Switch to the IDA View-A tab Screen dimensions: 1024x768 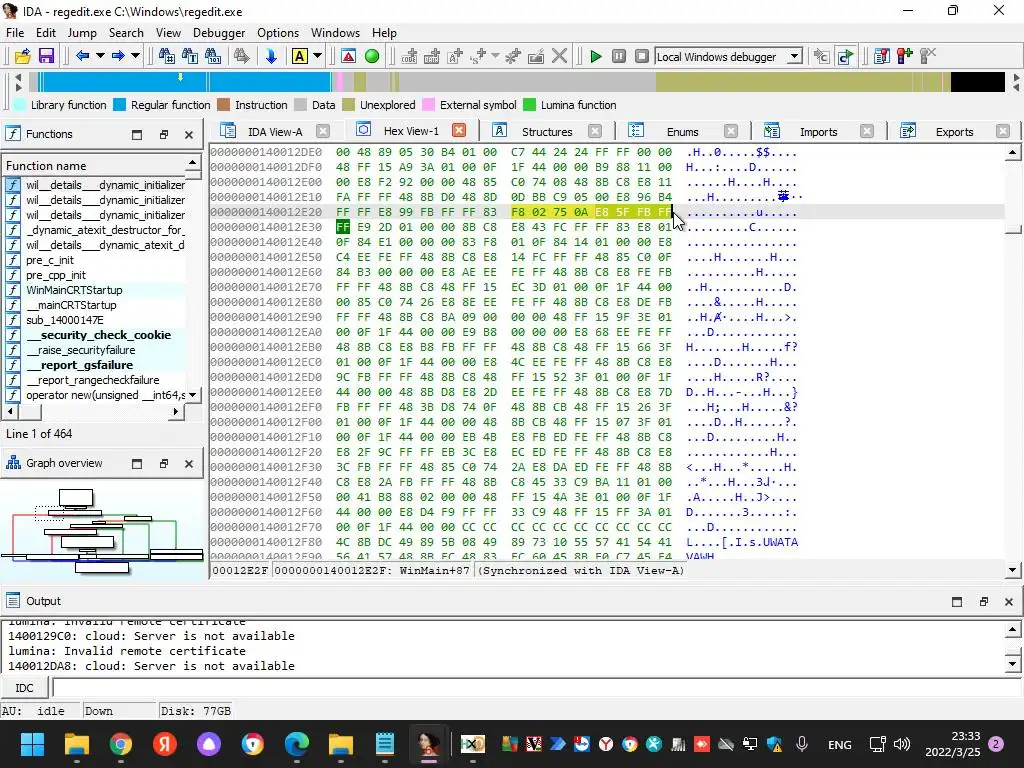point(274,131)
